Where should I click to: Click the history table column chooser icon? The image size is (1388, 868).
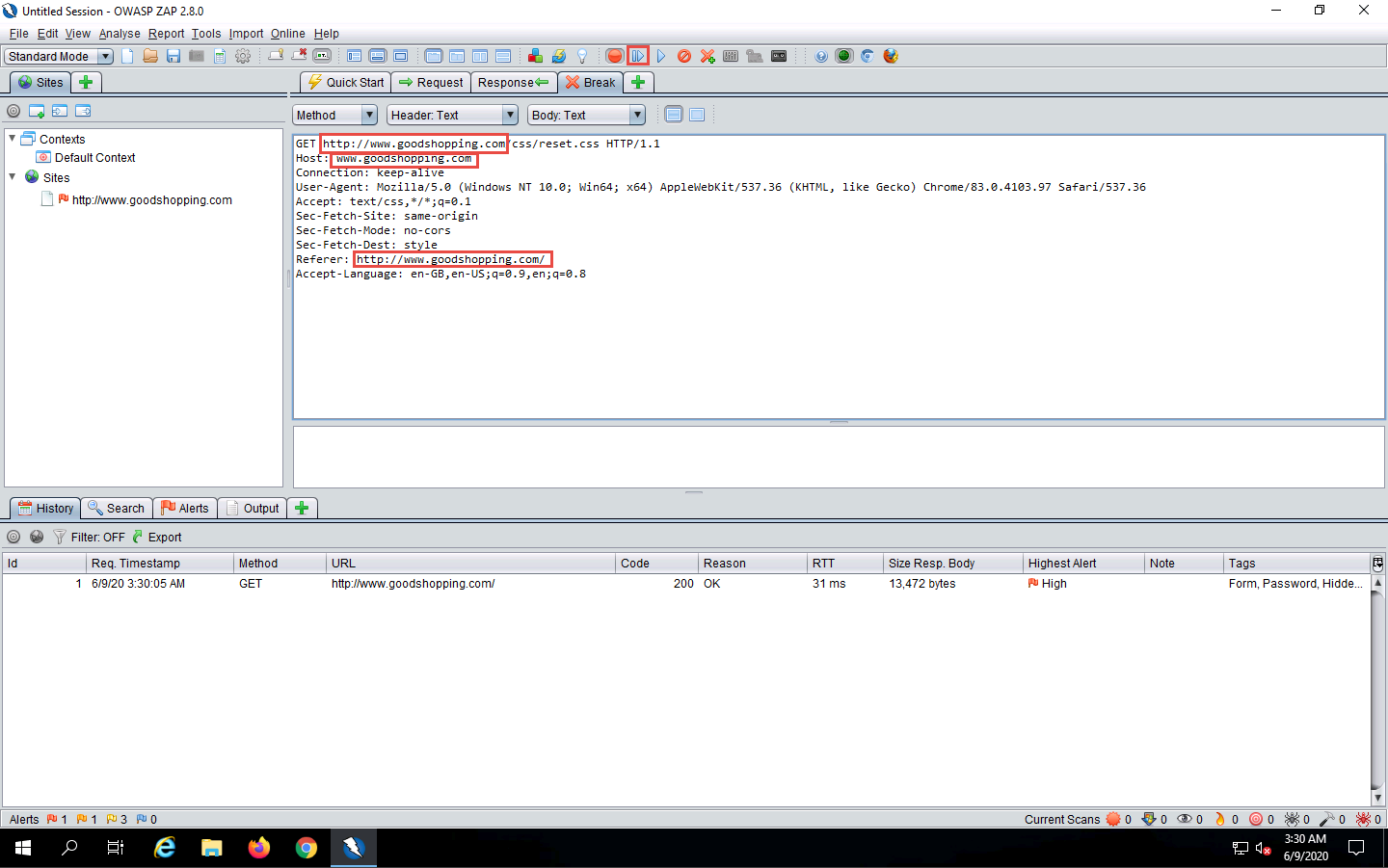[x=1378, y=564]
